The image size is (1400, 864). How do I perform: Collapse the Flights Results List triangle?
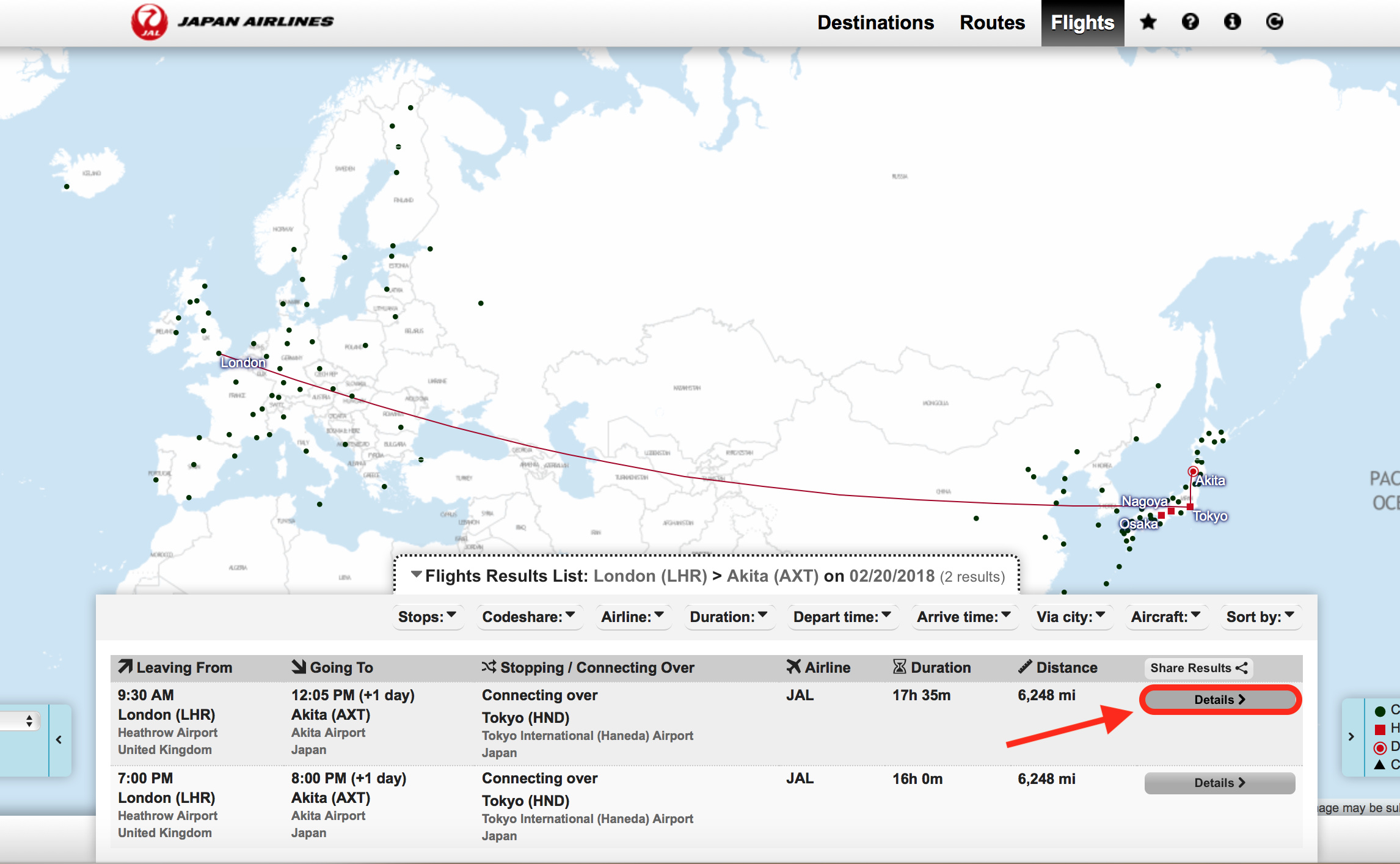[x=416, y=574]
